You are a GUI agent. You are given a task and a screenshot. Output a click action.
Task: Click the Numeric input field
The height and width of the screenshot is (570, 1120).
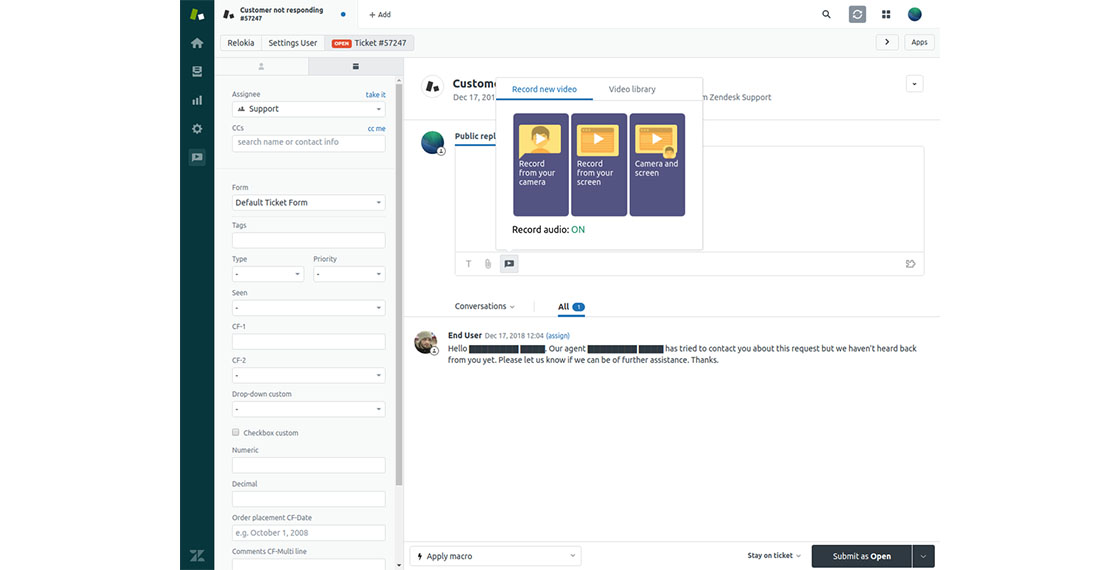click(x=309, y=465)
